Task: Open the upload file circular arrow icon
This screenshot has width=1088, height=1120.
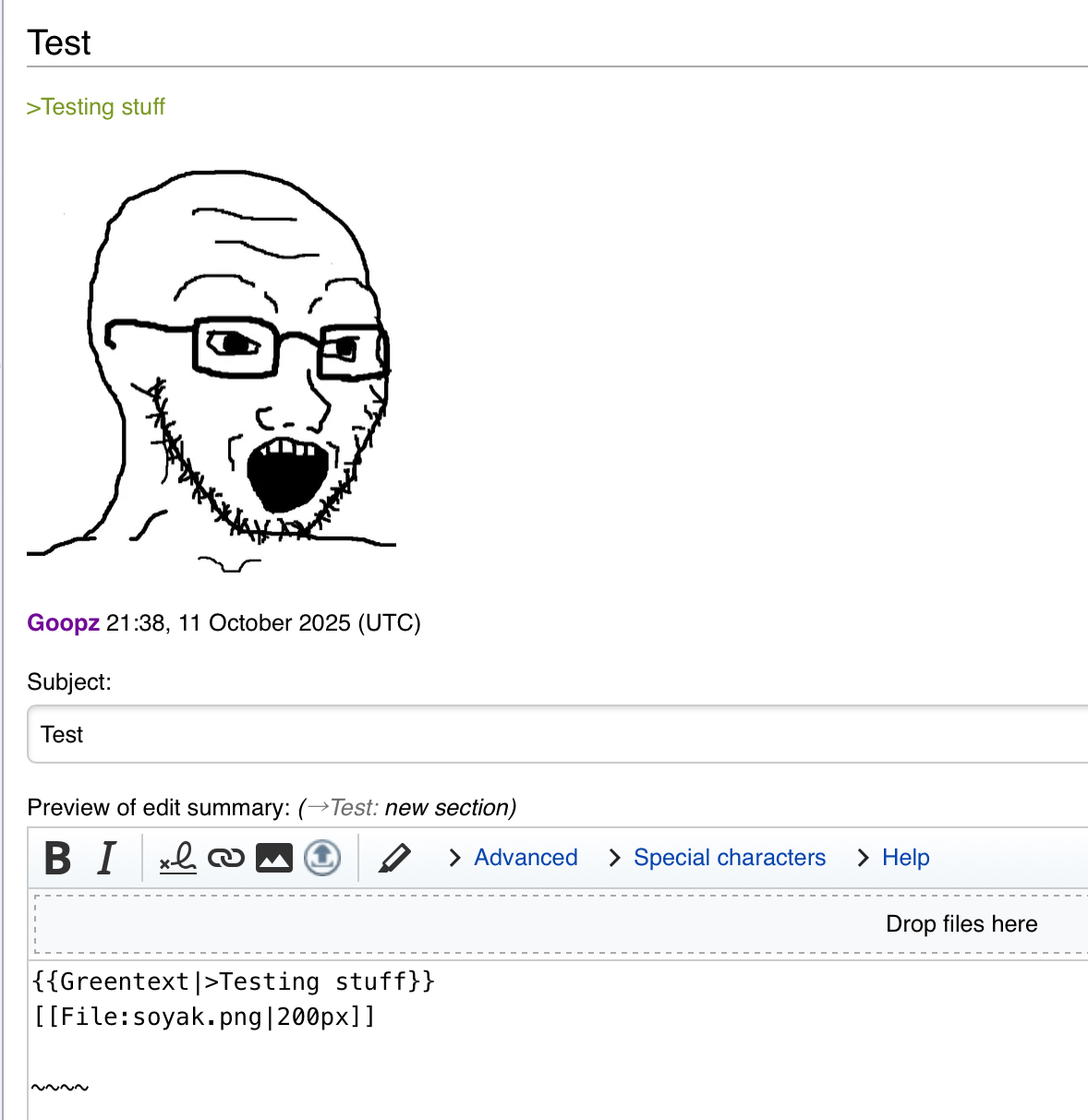Action: coord(322,858)
